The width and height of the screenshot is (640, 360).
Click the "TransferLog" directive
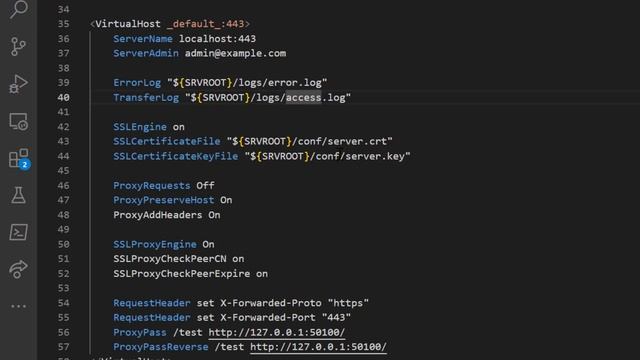[x=146, y=98]
